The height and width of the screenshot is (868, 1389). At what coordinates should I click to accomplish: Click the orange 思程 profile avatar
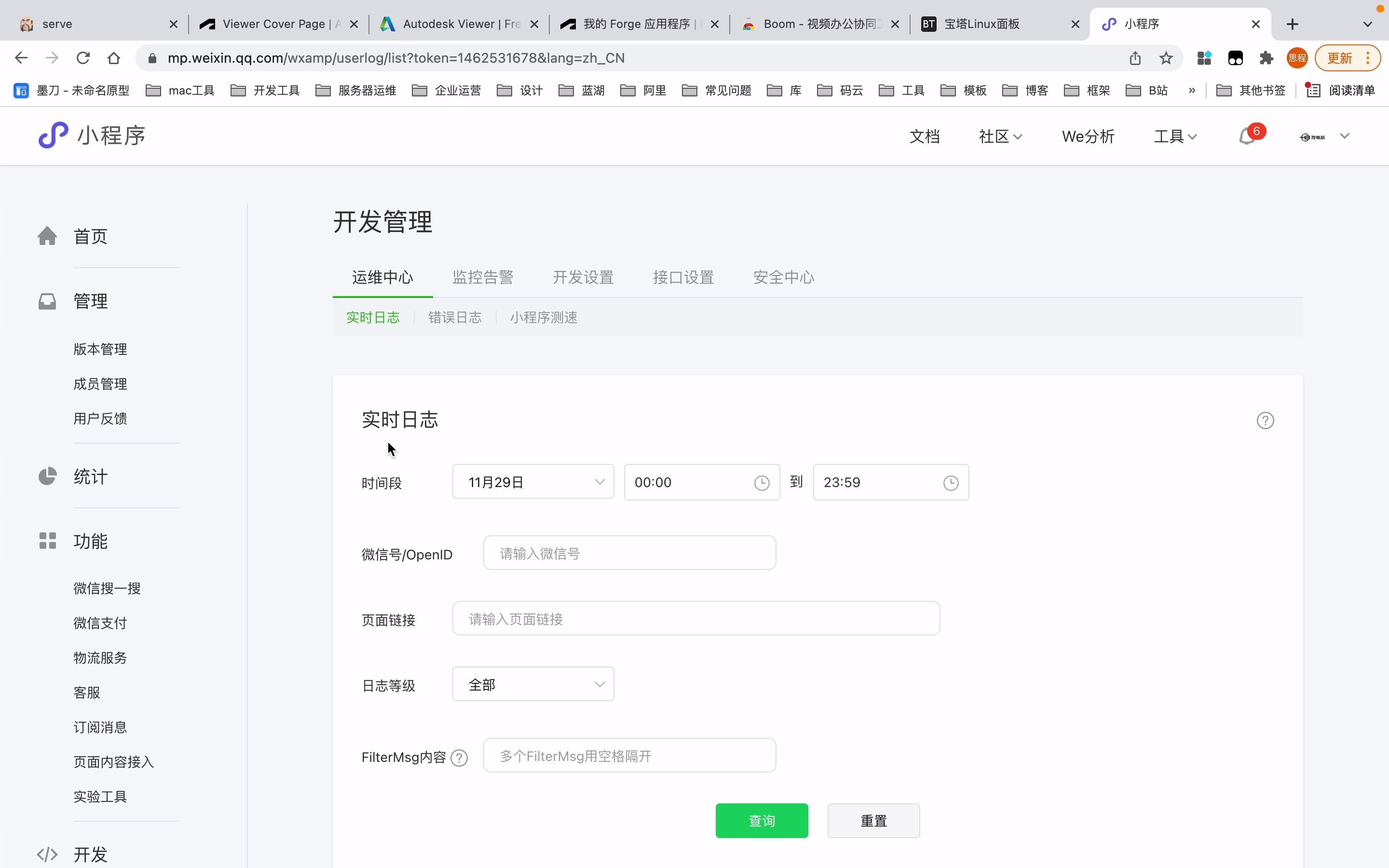pyautogui.click(x=1296, y=58)
